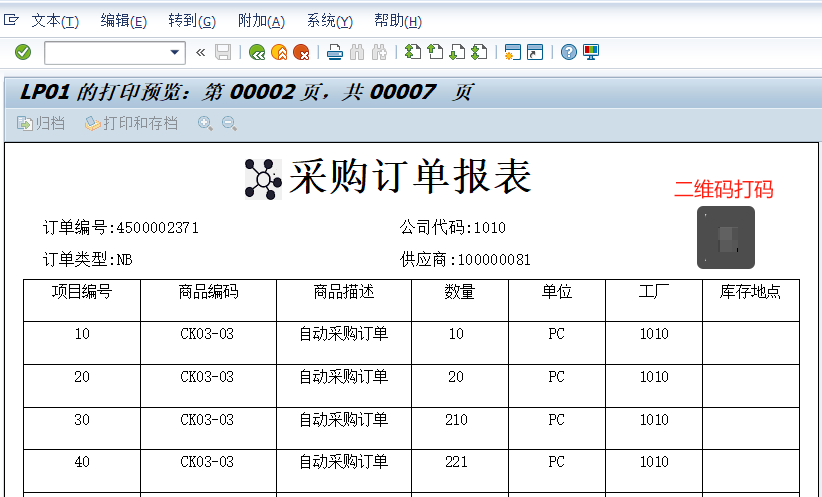Click the green Back icon

tap(257, 52)
